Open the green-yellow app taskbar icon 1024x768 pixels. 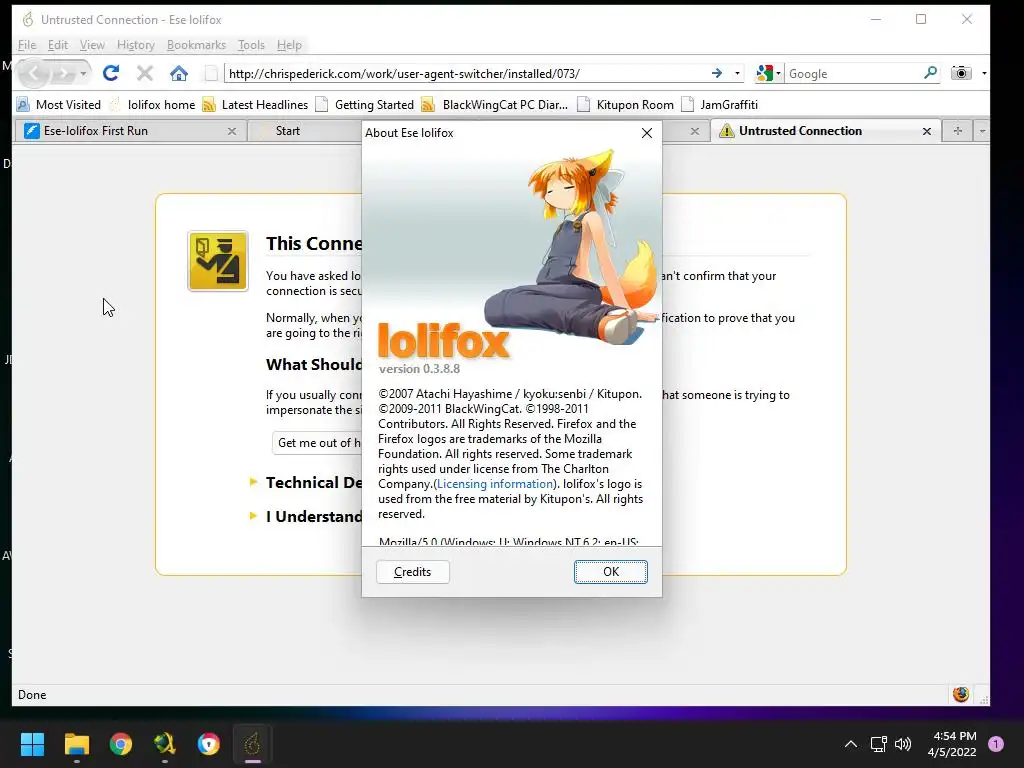coord(165,744)
